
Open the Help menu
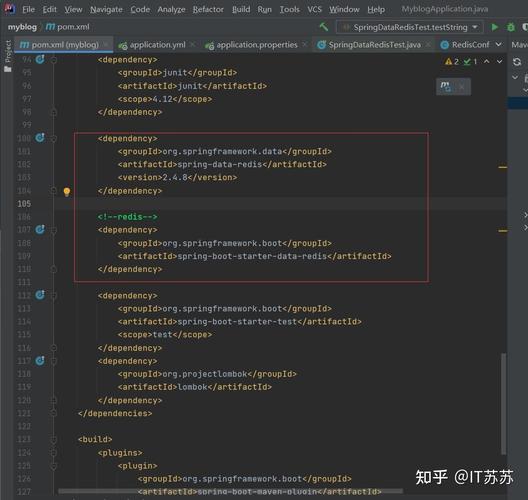(x=376, y=9)
